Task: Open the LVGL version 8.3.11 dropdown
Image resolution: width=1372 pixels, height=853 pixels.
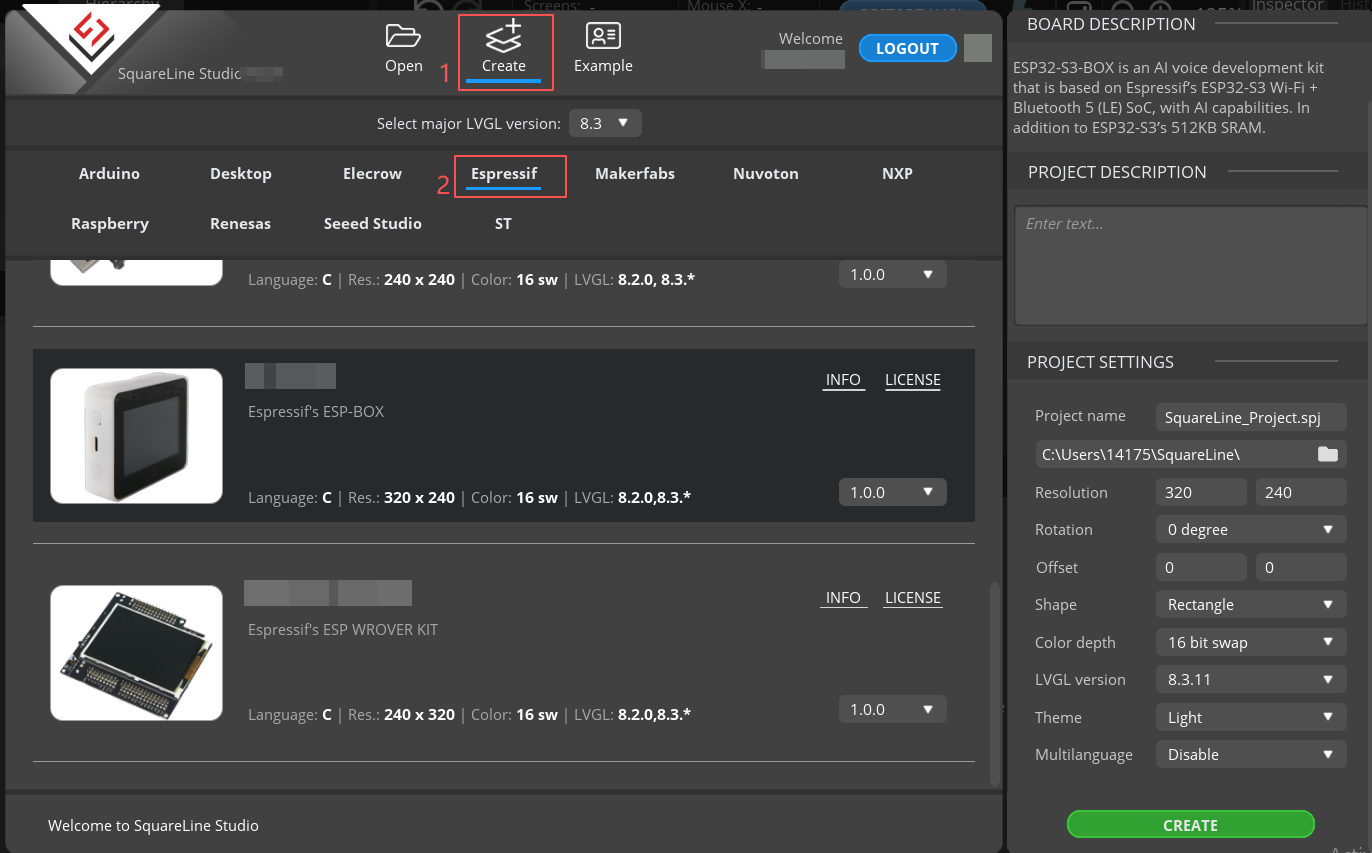Action: (1251, 679)
